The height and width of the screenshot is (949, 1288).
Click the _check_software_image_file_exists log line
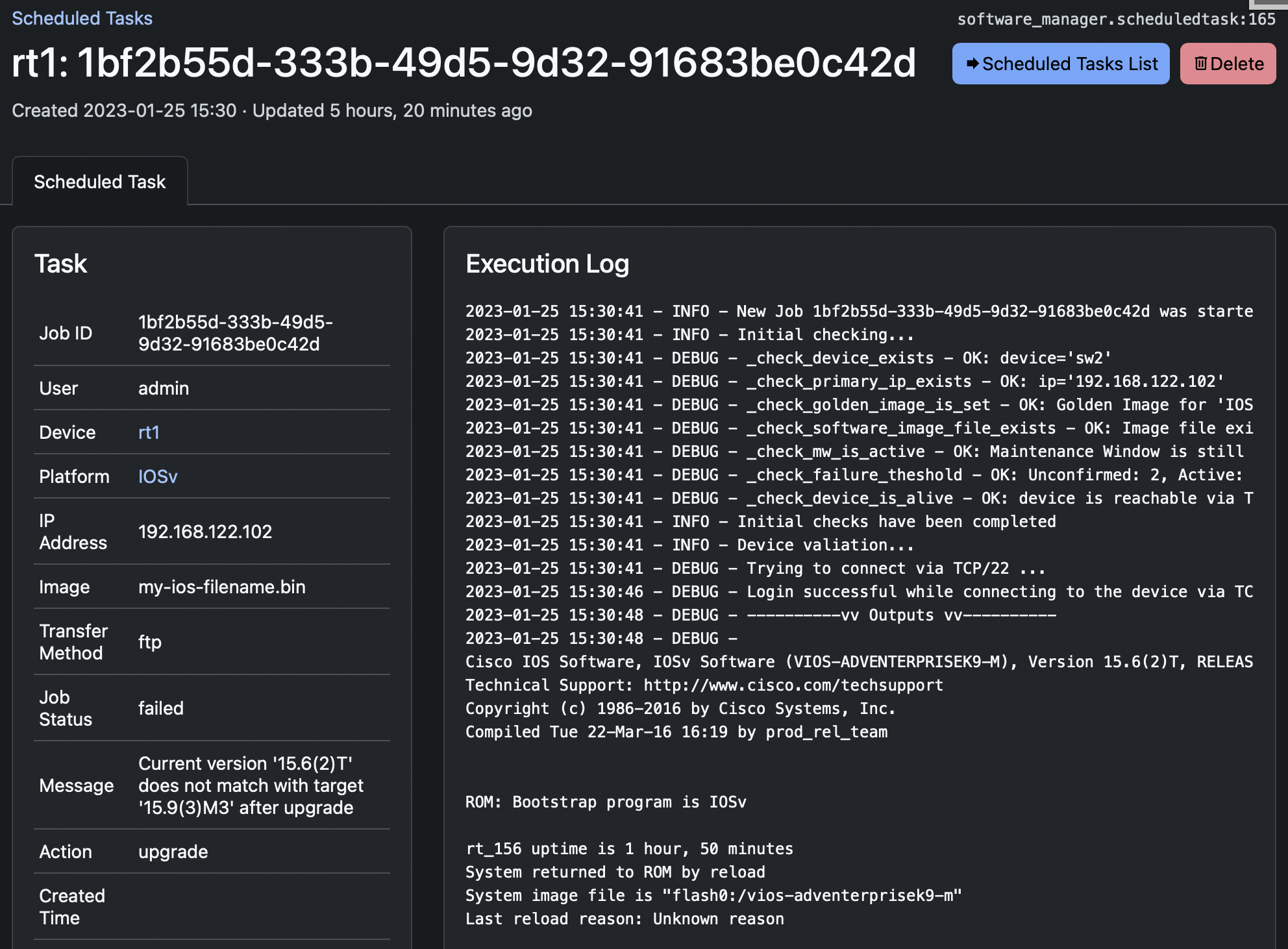pyautogui.click(x=859, y=428)
